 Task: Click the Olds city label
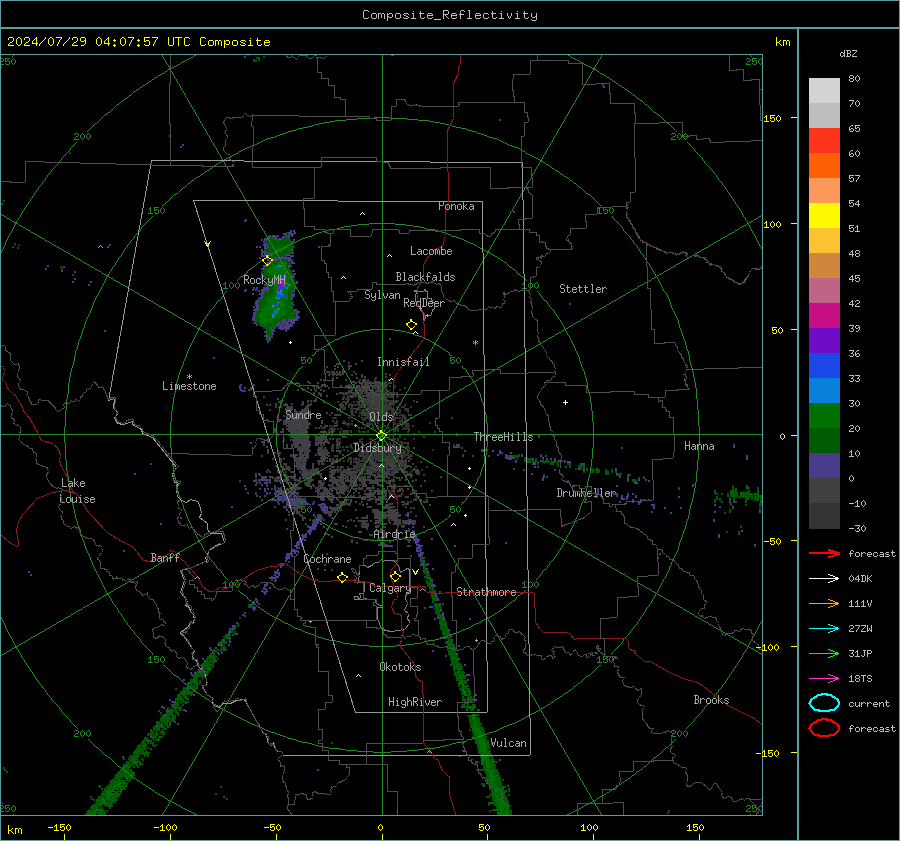(381, 417)
